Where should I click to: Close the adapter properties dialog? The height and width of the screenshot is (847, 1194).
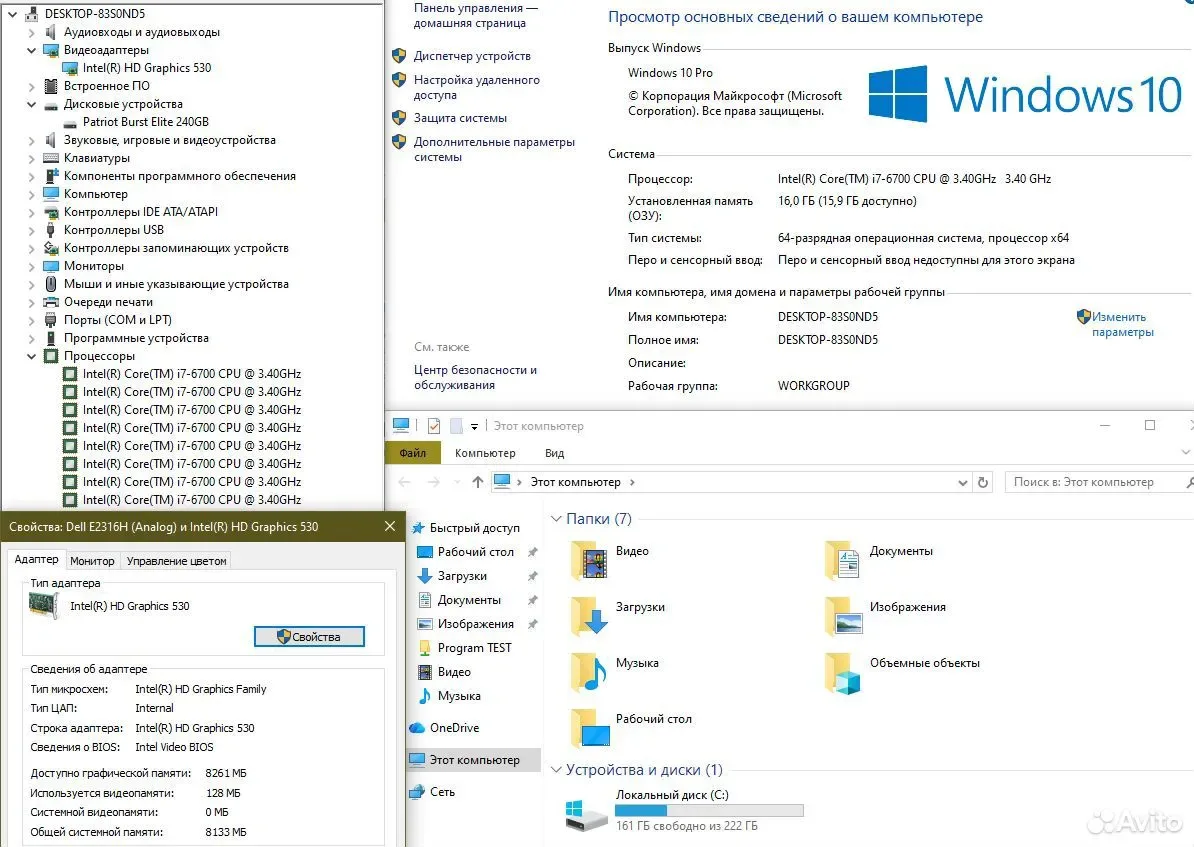[390, 526]
